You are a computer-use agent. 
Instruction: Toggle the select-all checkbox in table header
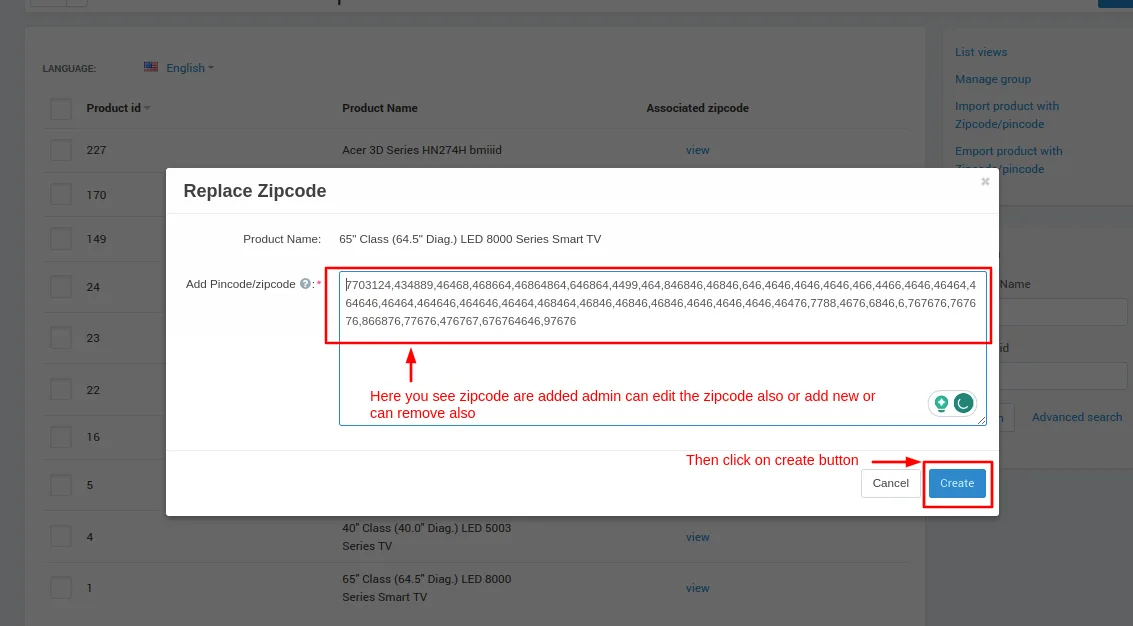[x=61, y=108]
